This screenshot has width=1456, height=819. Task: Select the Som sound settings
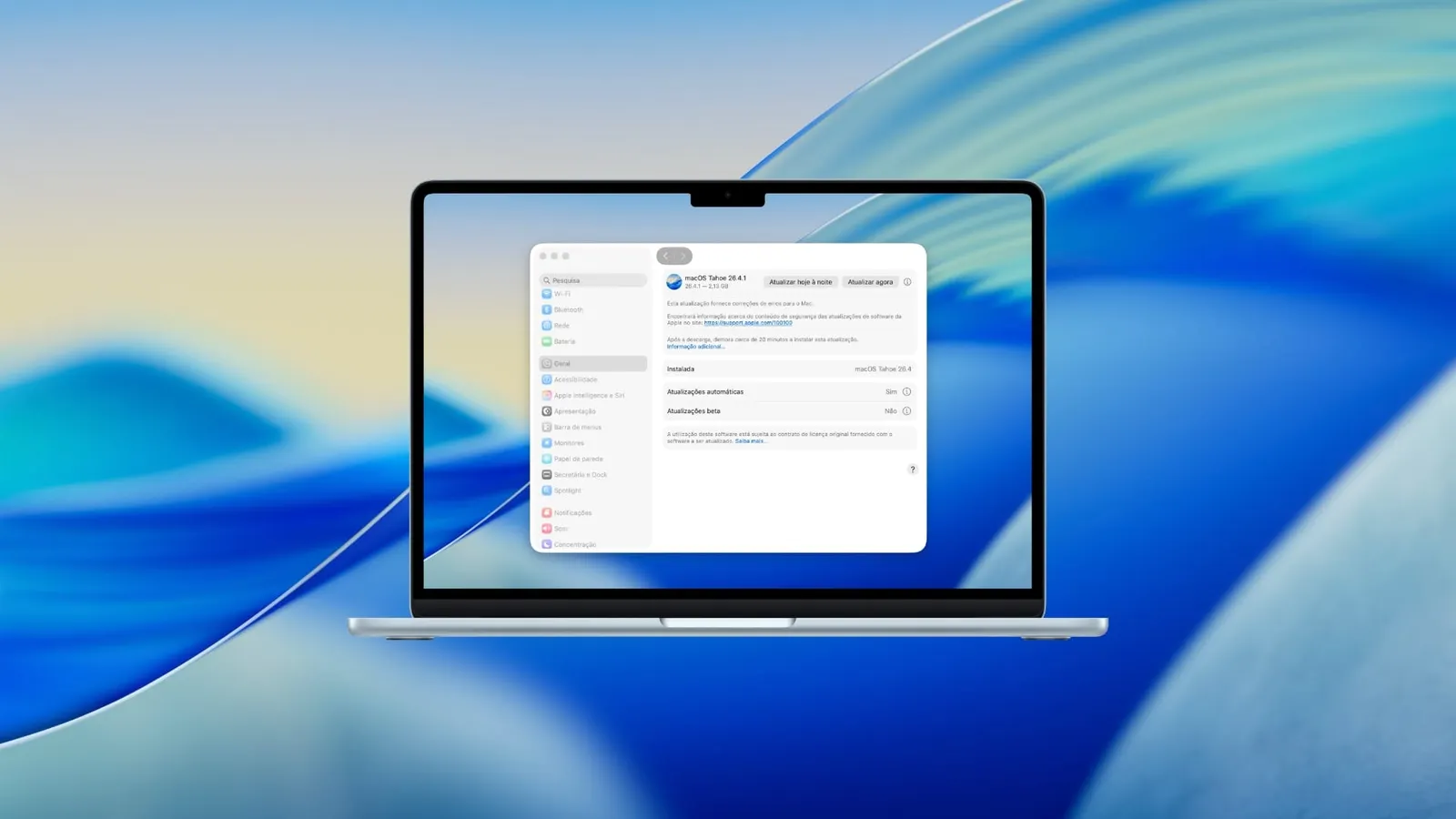[x=561, y=529]
